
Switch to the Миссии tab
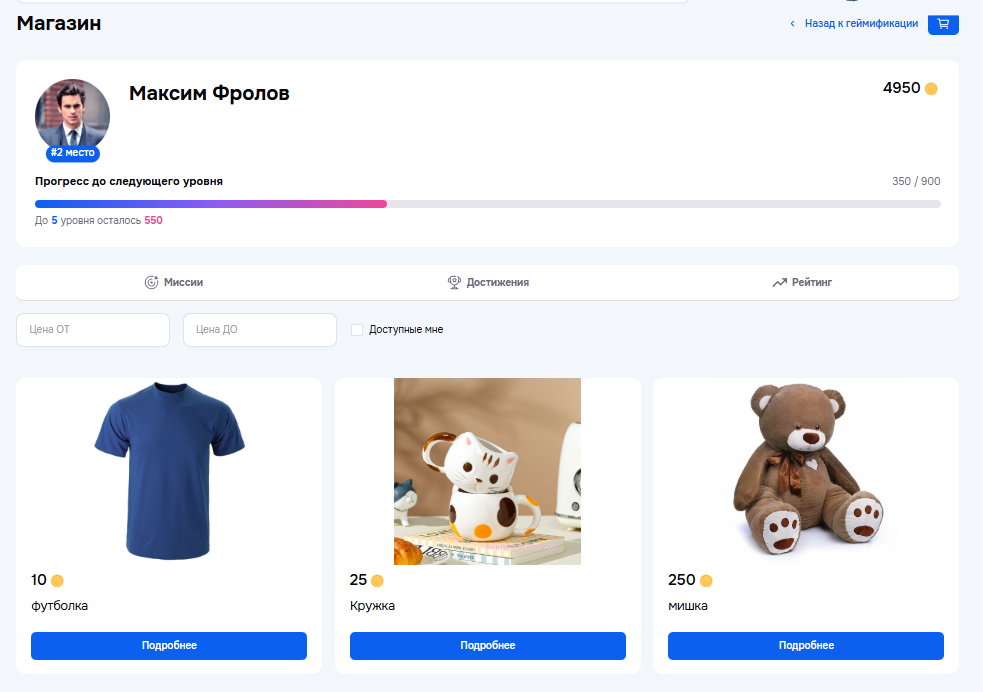[183, 283]
